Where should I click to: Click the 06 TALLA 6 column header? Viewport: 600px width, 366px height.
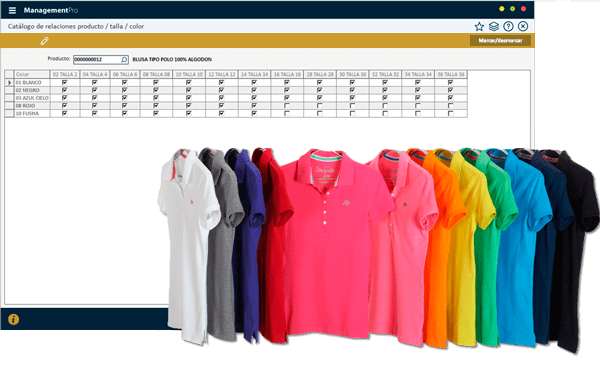[125, 74]
